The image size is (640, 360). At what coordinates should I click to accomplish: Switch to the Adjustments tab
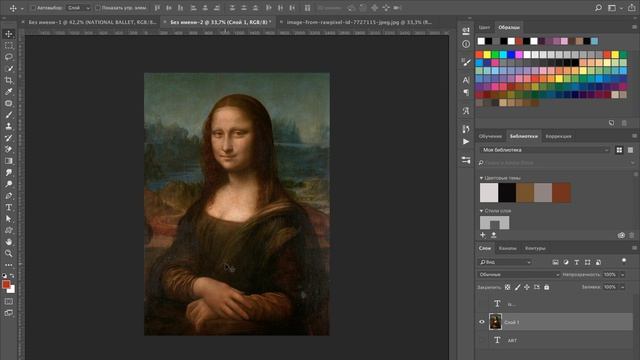pos(559,136)
